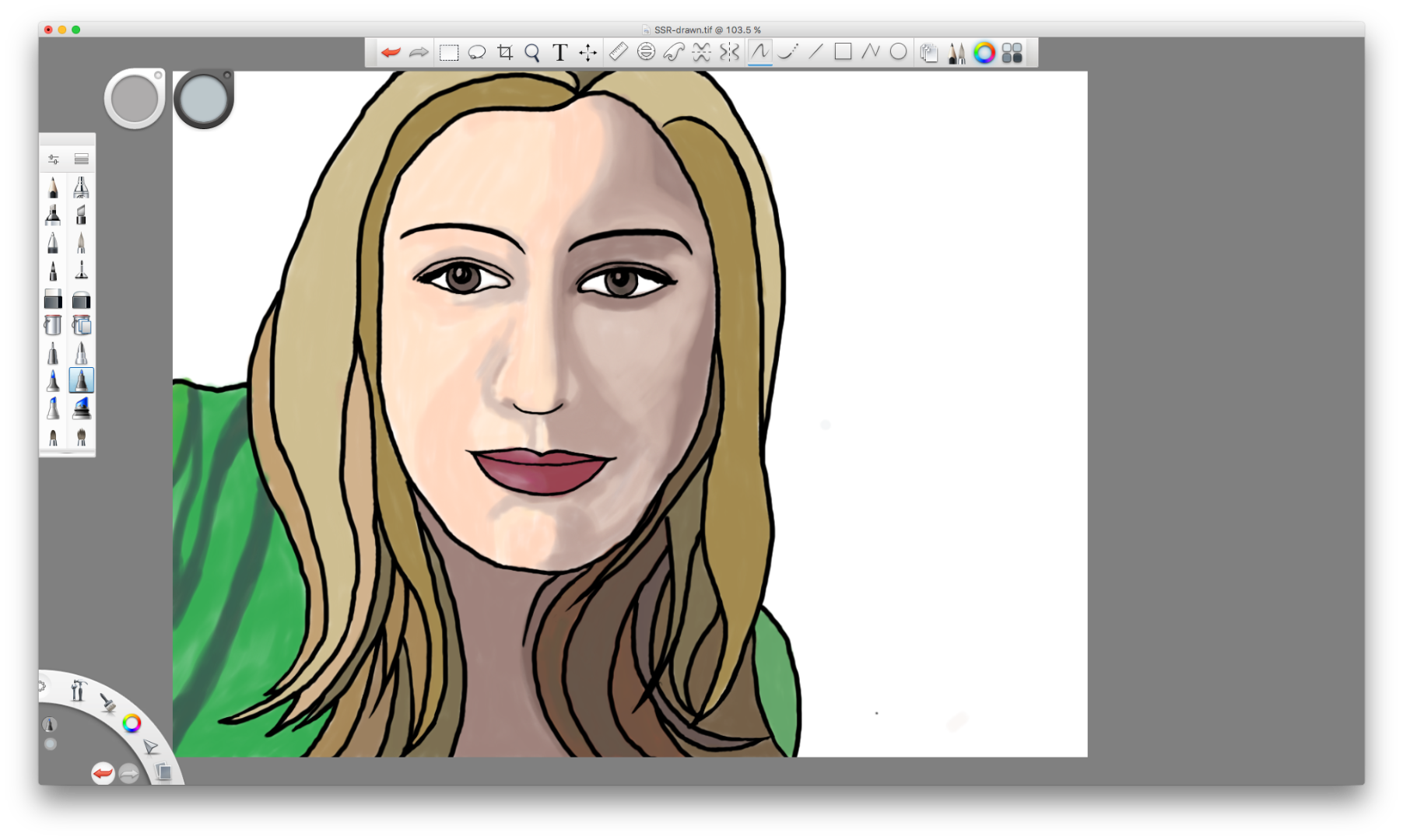Viewport: 1403px width, 840px height.
Task: Click the red Undo arrow in top toolbar
Action: (x=391, y=52)
